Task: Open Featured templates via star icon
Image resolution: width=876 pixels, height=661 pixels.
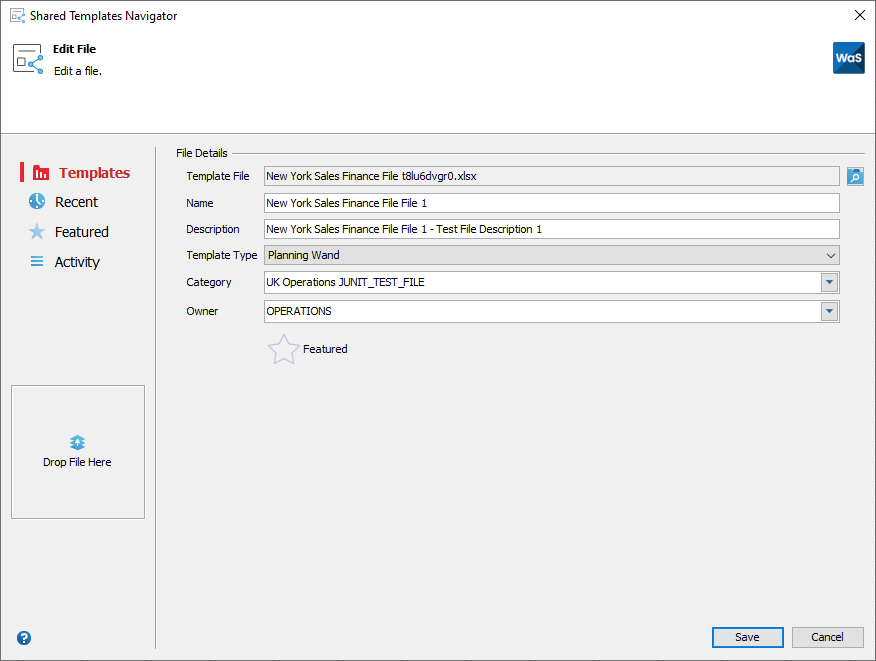Action: click(x=36, y=231)
